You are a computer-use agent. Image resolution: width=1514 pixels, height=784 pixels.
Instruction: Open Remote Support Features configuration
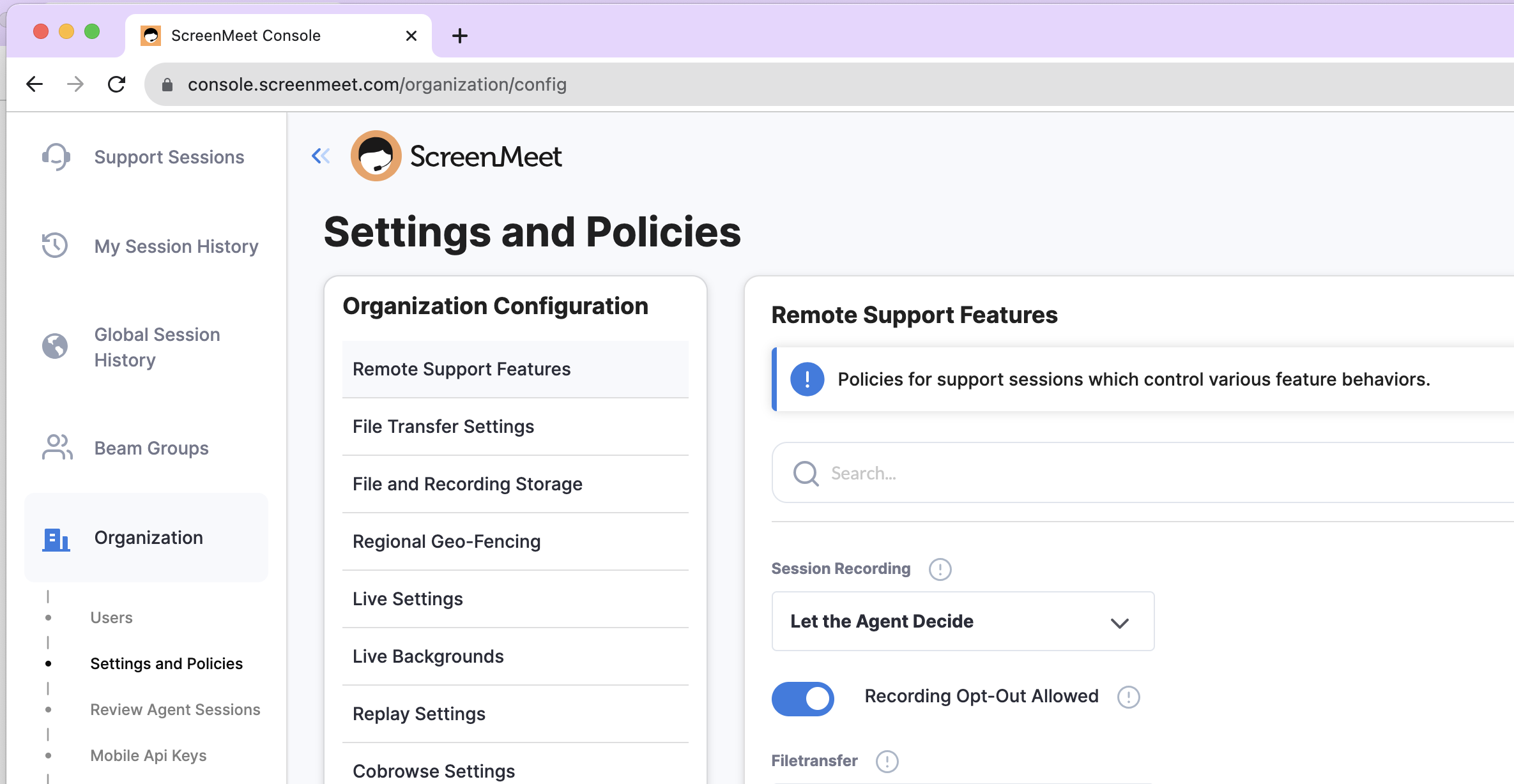click(515, 369)
